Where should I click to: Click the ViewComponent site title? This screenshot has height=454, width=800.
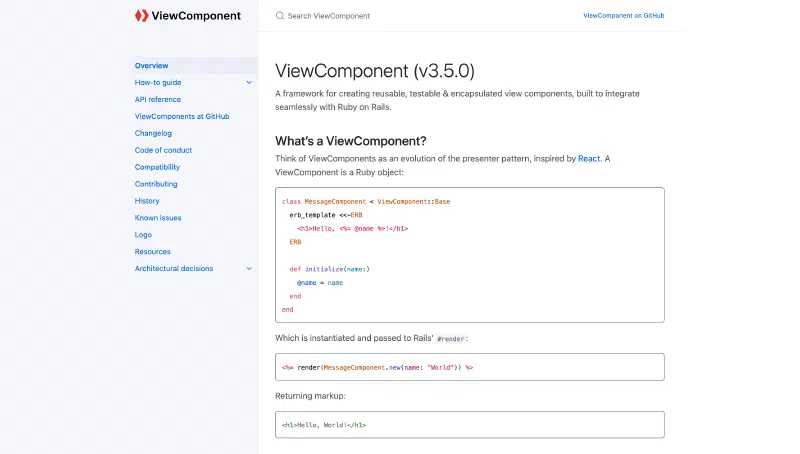point(196,16)
